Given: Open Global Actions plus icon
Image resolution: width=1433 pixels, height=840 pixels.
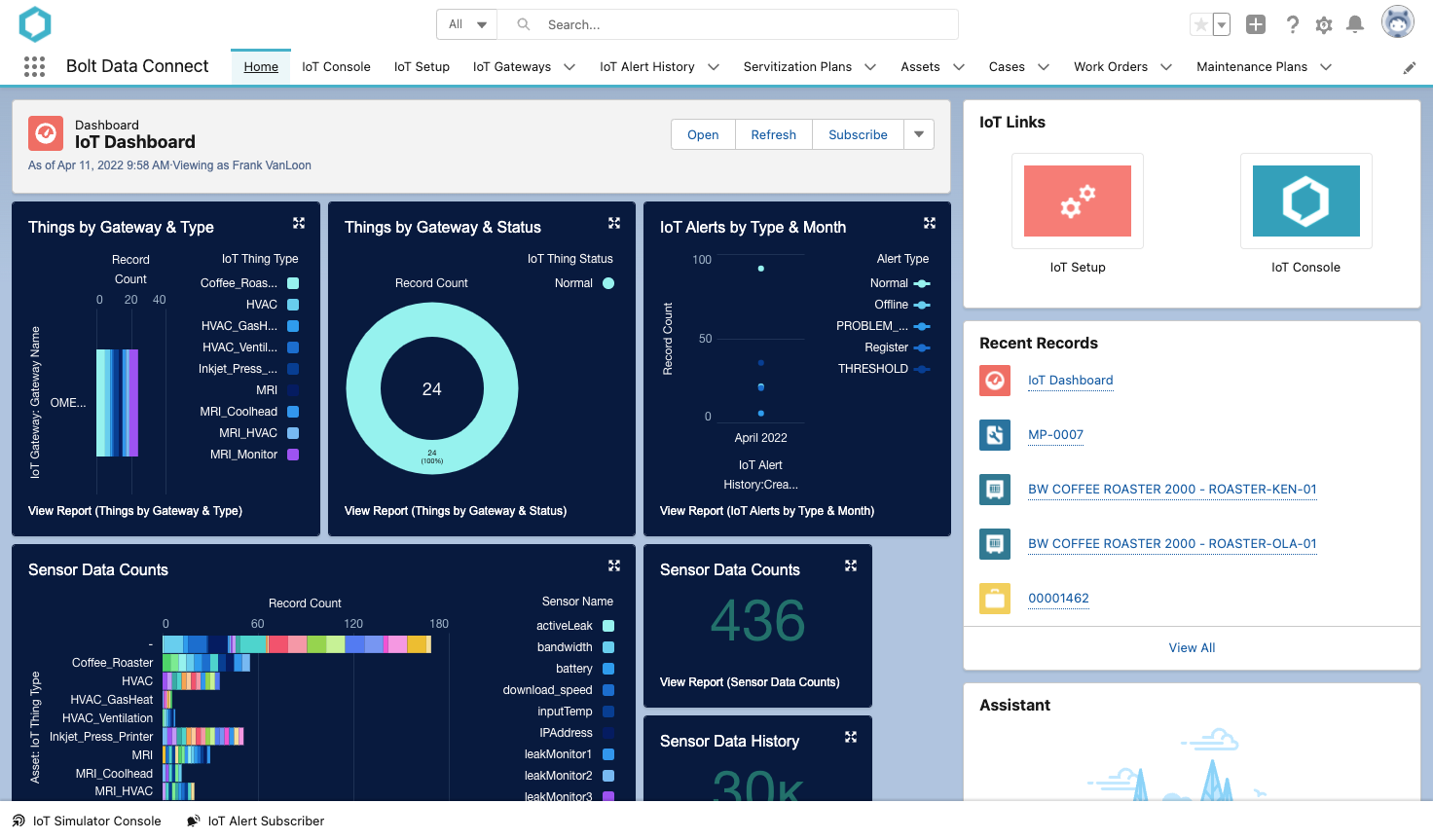Looking at the screenshot, I should (x=1256, y=24).
